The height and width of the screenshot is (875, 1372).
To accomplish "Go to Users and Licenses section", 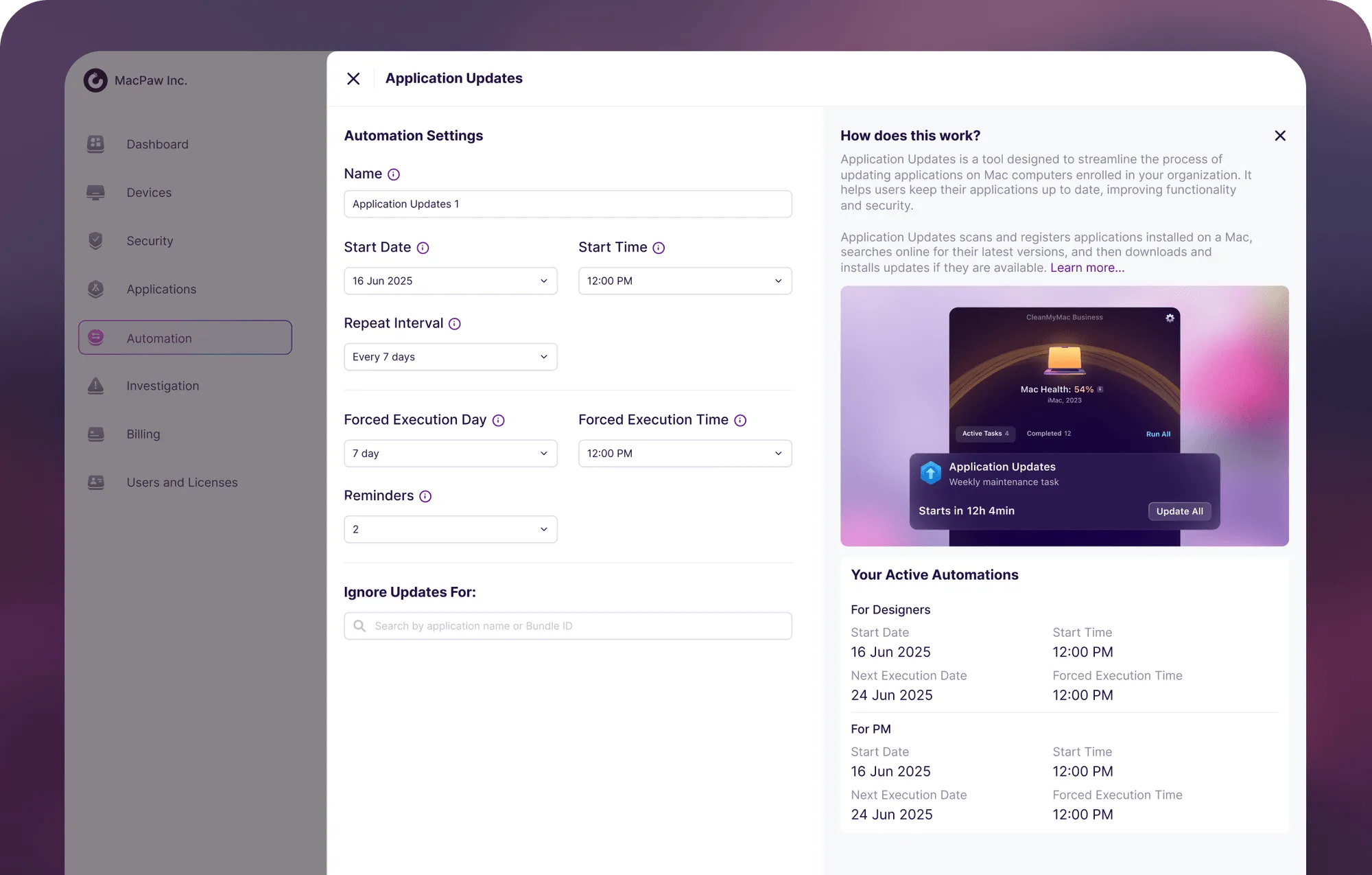I will coord(182,482).
